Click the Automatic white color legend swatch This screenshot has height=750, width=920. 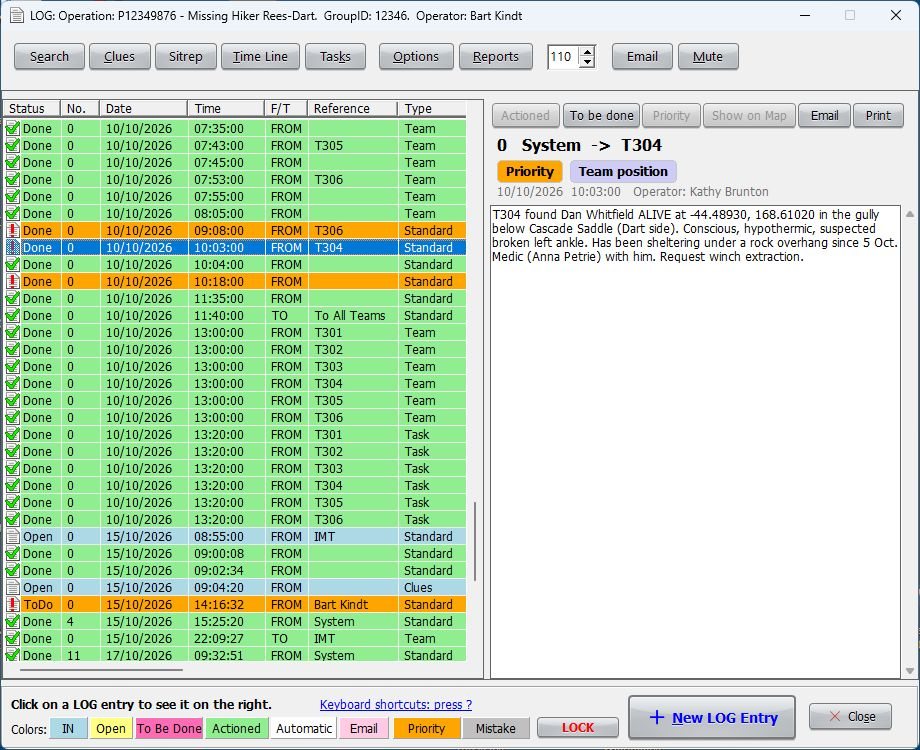click(x=304, y=728)
